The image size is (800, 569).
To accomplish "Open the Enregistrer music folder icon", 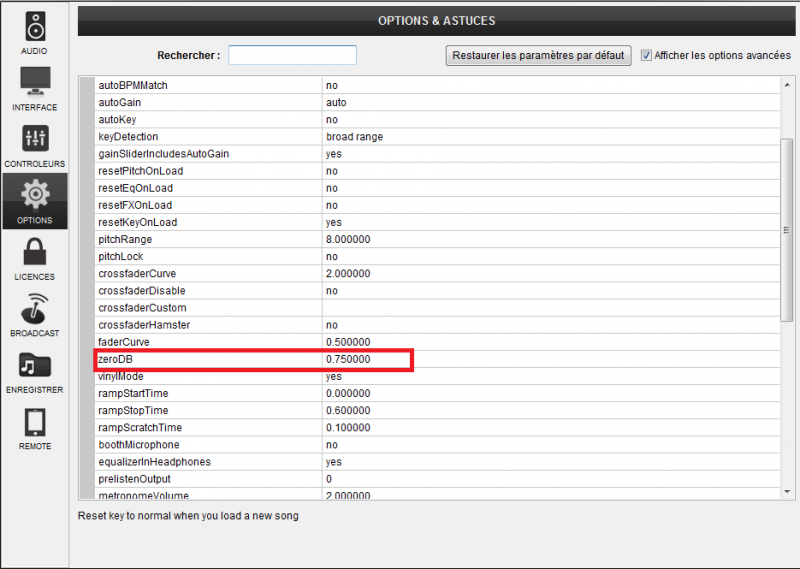I will [35, 365].
